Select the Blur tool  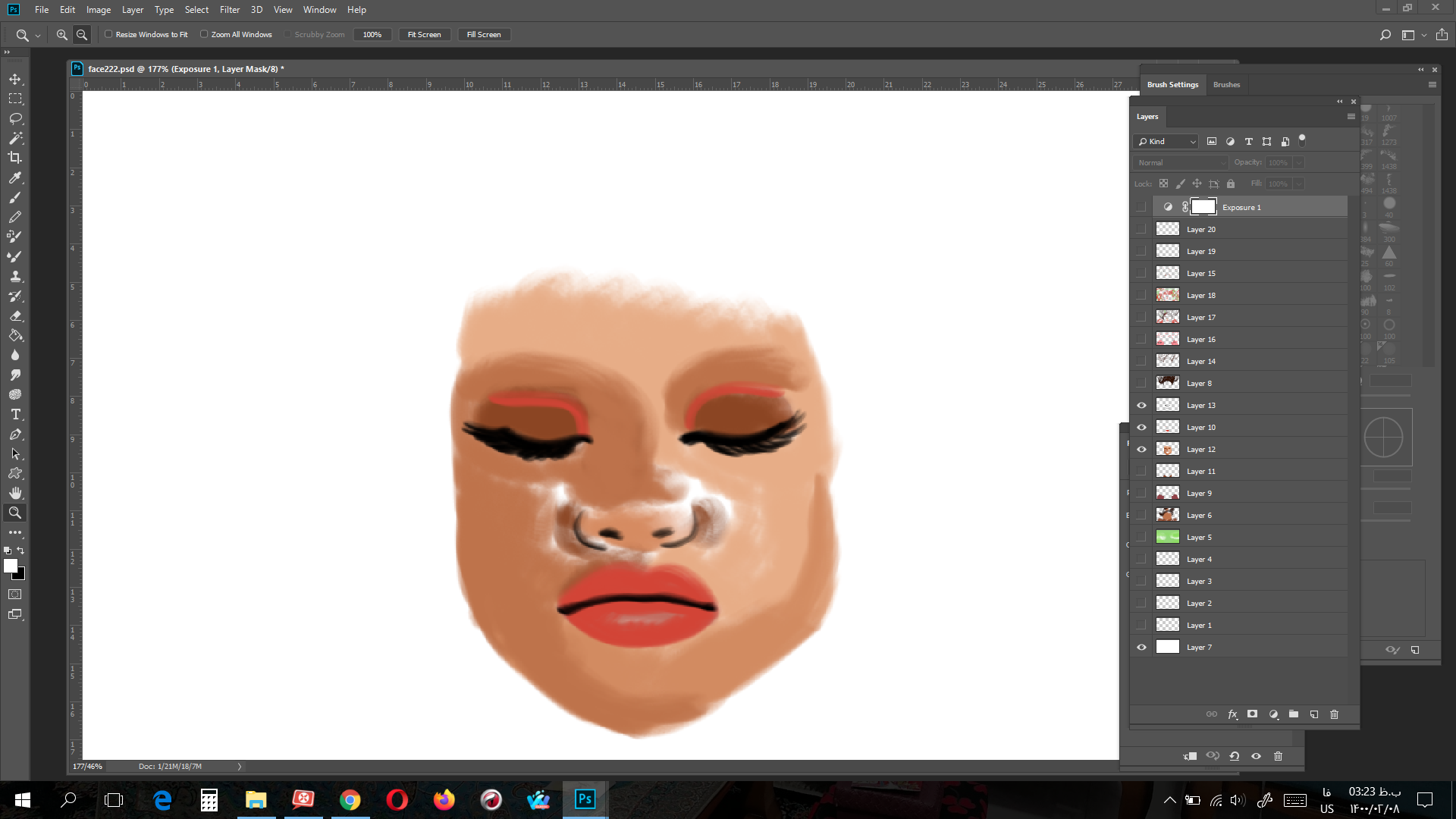[15, 356]
